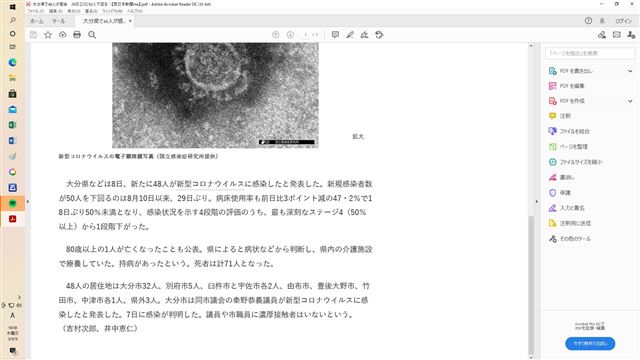Viewport: 640px width, 360px height.
Task: Open the ヘルプ menu
Action: click(x=134, y=11)
